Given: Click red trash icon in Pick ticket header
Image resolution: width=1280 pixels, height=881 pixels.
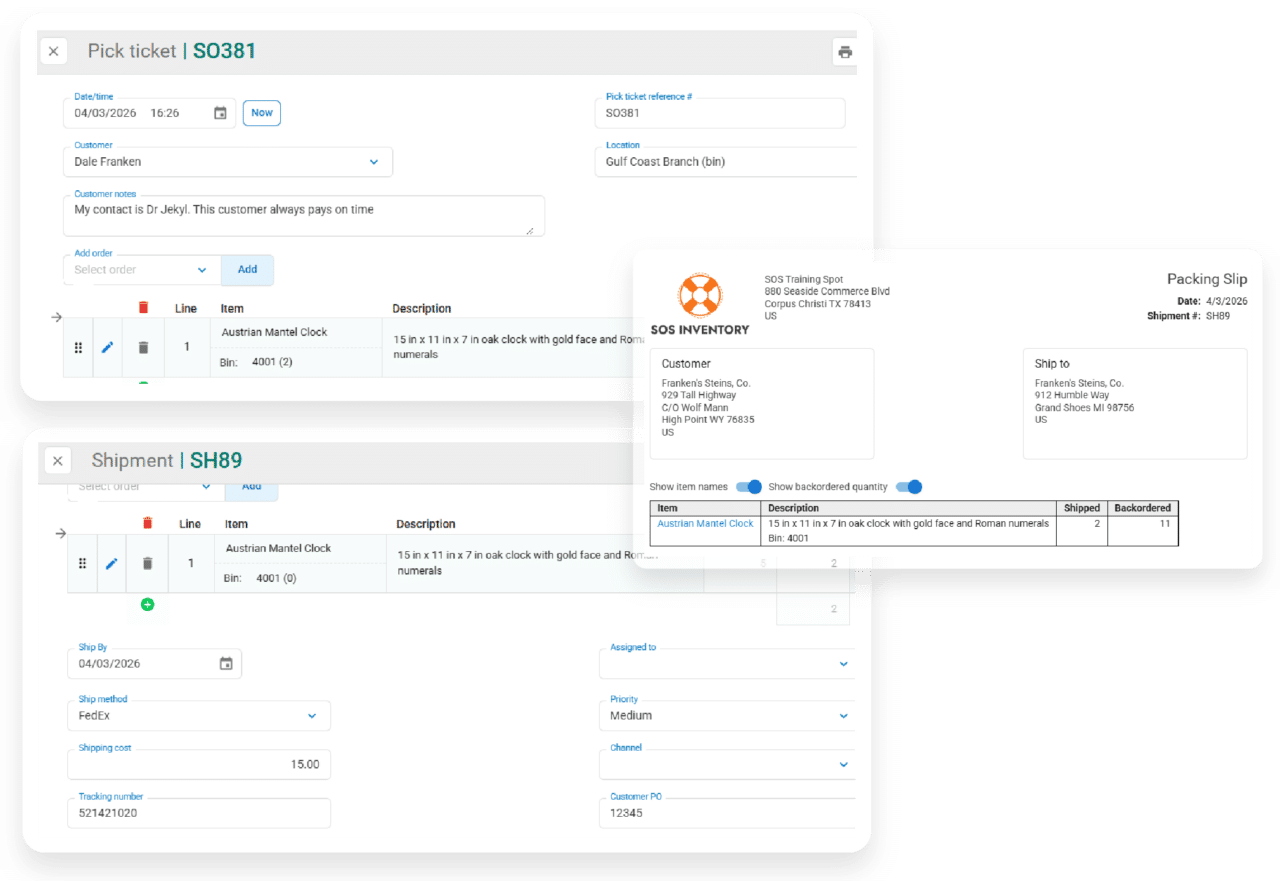Looking at the screenshot, I should (143, 308).
